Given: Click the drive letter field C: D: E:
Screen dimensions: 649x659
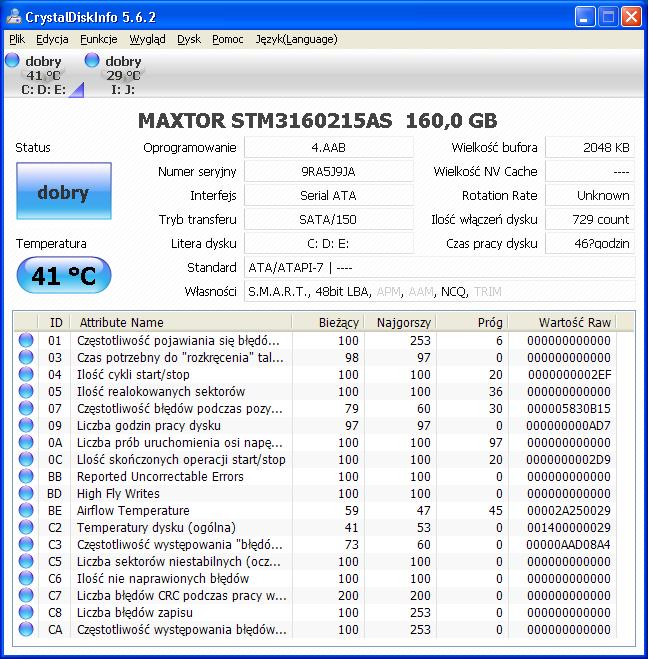Looking at the screenshot, I should point(329,243).
